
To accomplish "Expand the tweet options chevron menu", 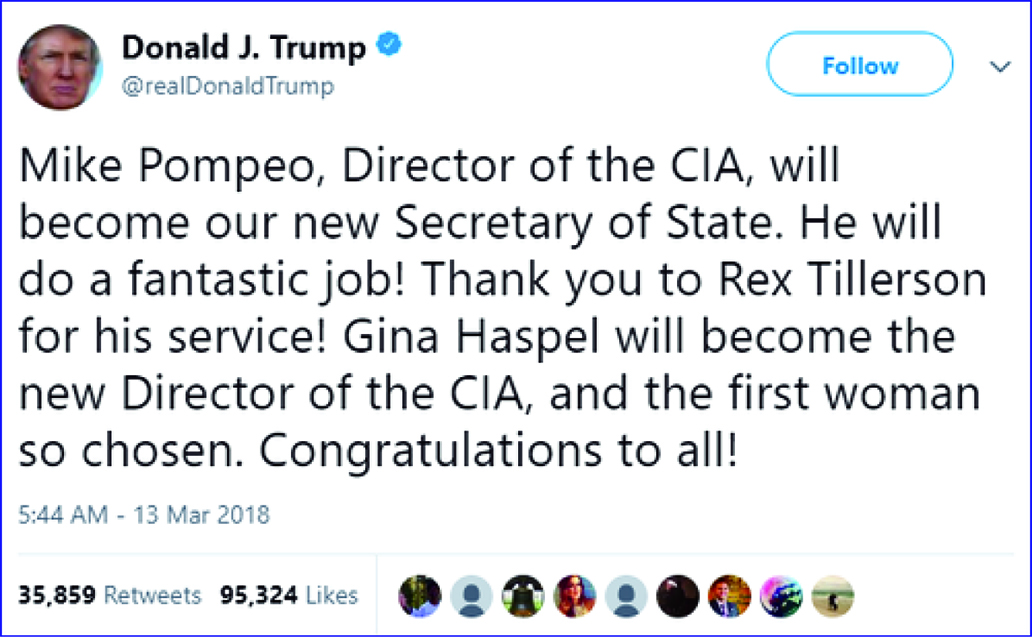I will pos(999,67).
